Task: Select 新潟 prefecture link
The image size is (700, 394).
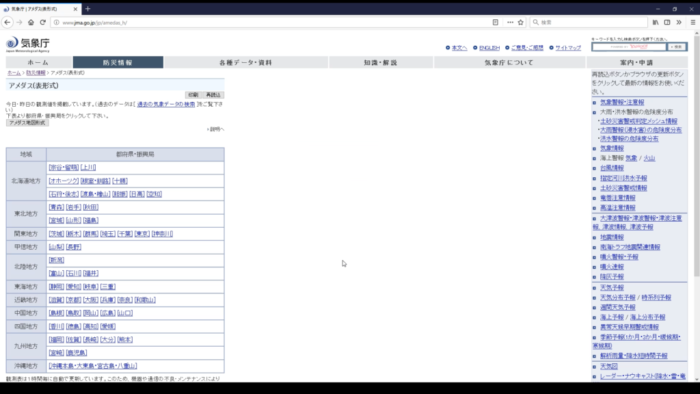Action: (x=56, y=260)
